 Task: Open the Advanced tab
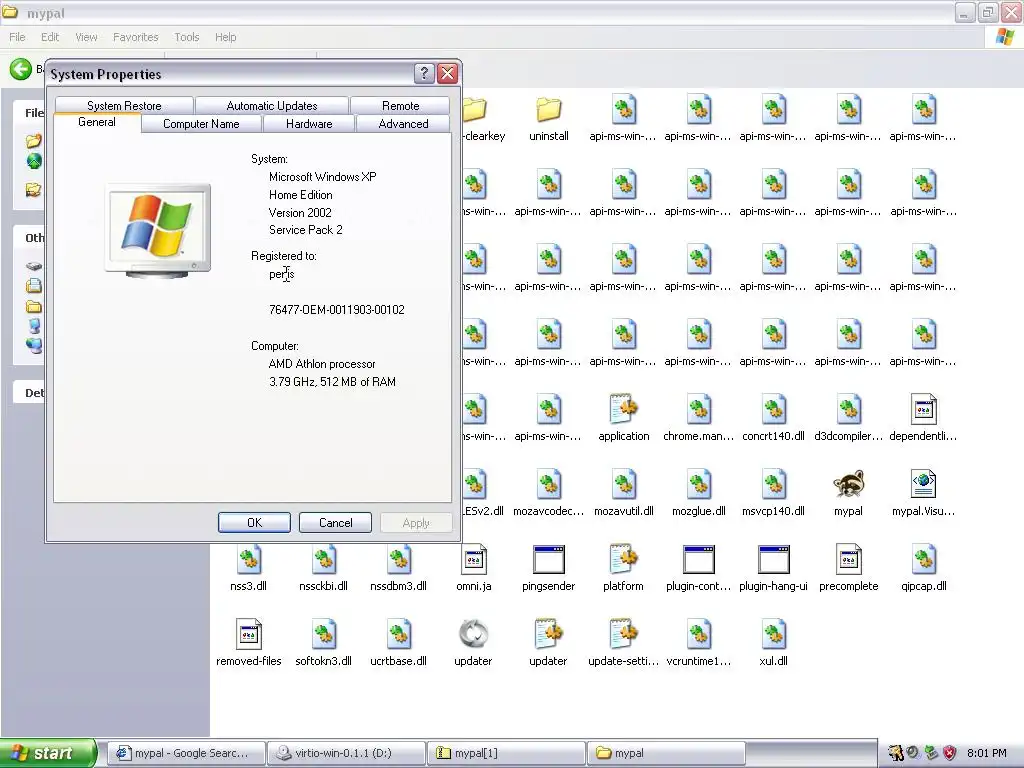(x=403, y=123)
